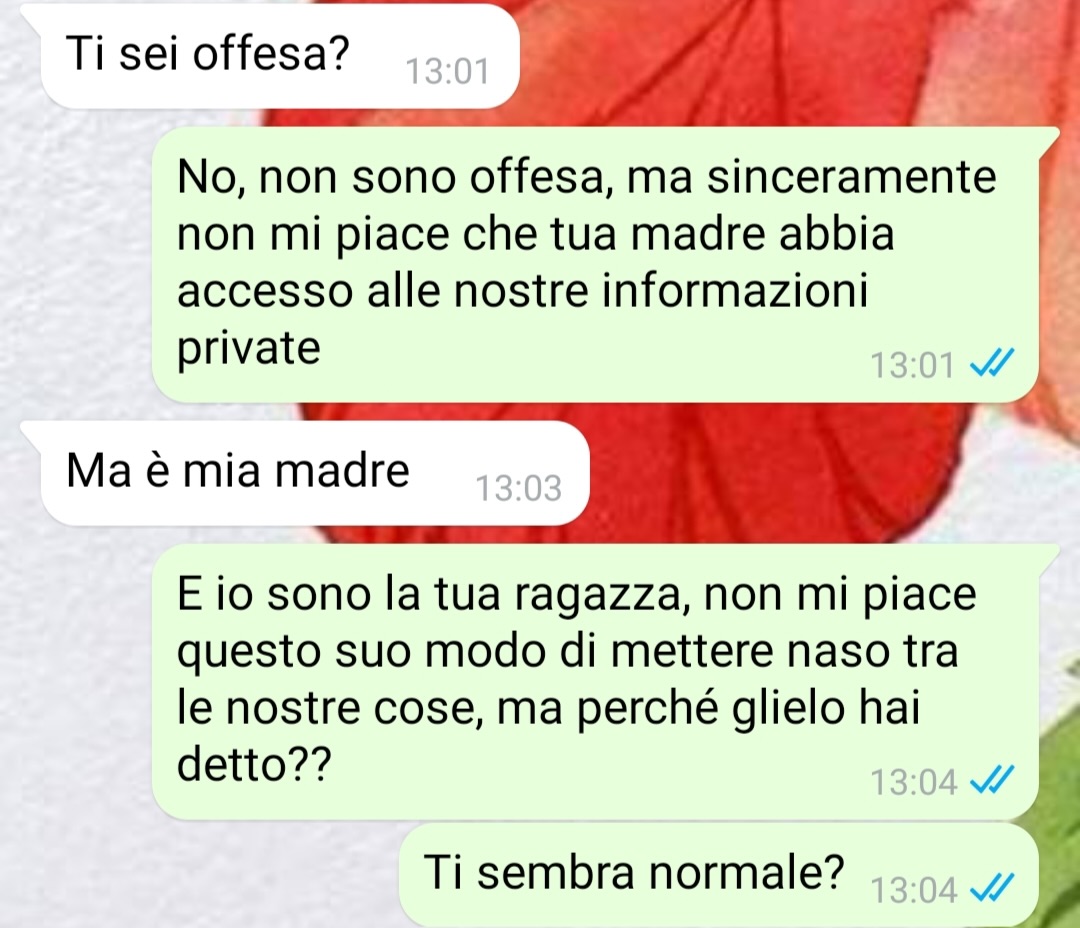Click the blue read ticks on 'informazioni private' message

pyautogui.click(x=992, y=363)
